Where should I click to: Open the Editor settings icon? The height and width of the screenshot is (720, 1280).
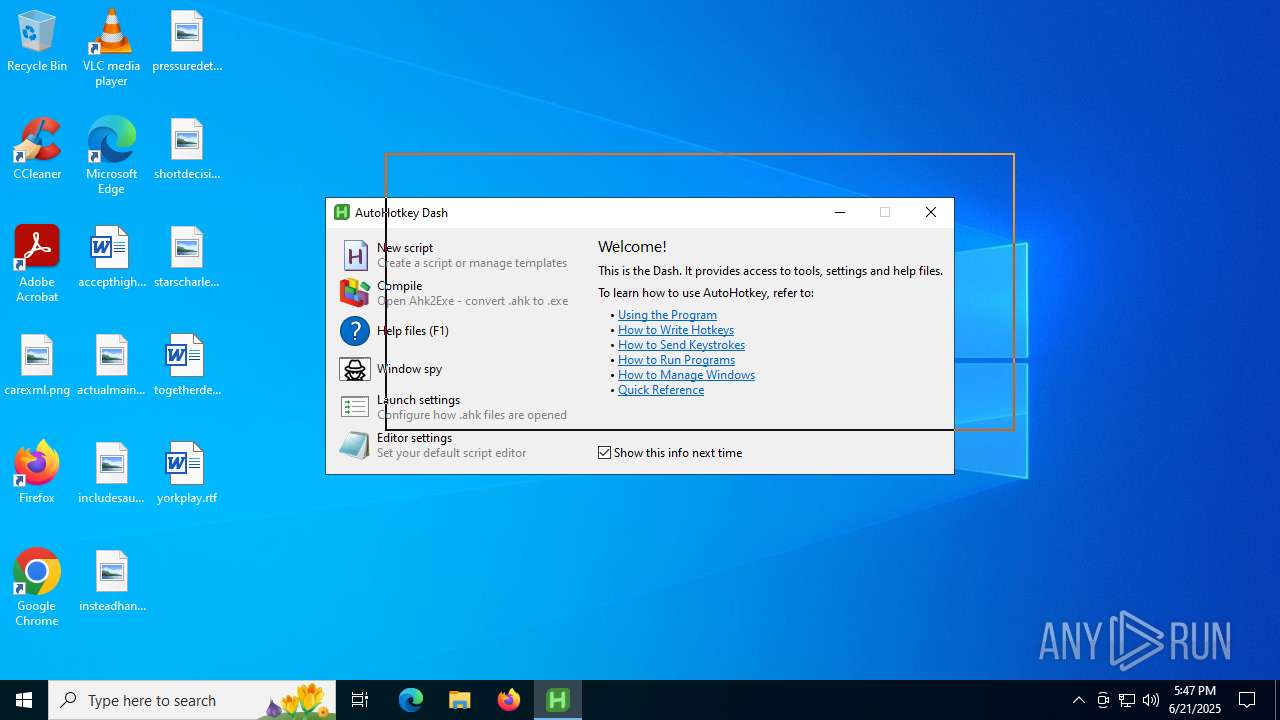(355, 445)
